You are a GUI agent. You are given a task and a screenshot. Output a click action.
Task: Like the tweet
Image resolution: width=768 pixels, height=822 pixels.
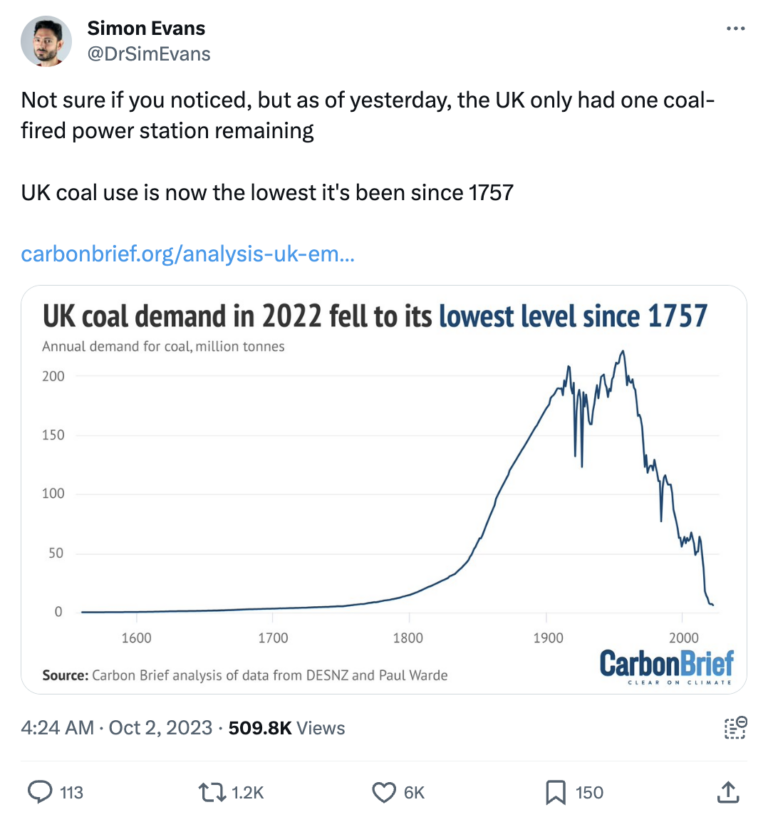(x=383, y=792)
